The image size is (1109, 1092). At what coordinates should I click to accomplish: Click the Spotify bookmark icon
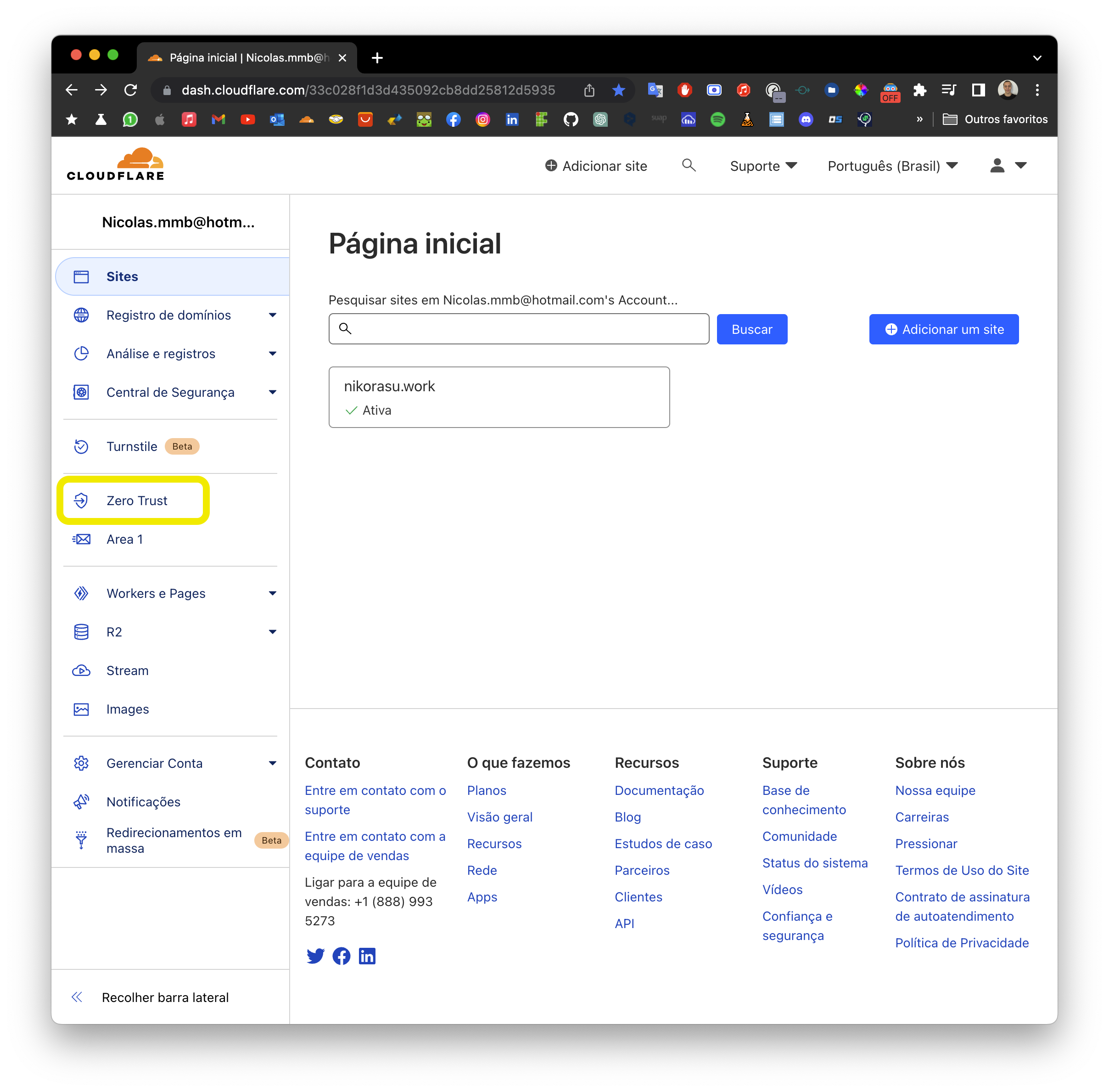[717, 119]
